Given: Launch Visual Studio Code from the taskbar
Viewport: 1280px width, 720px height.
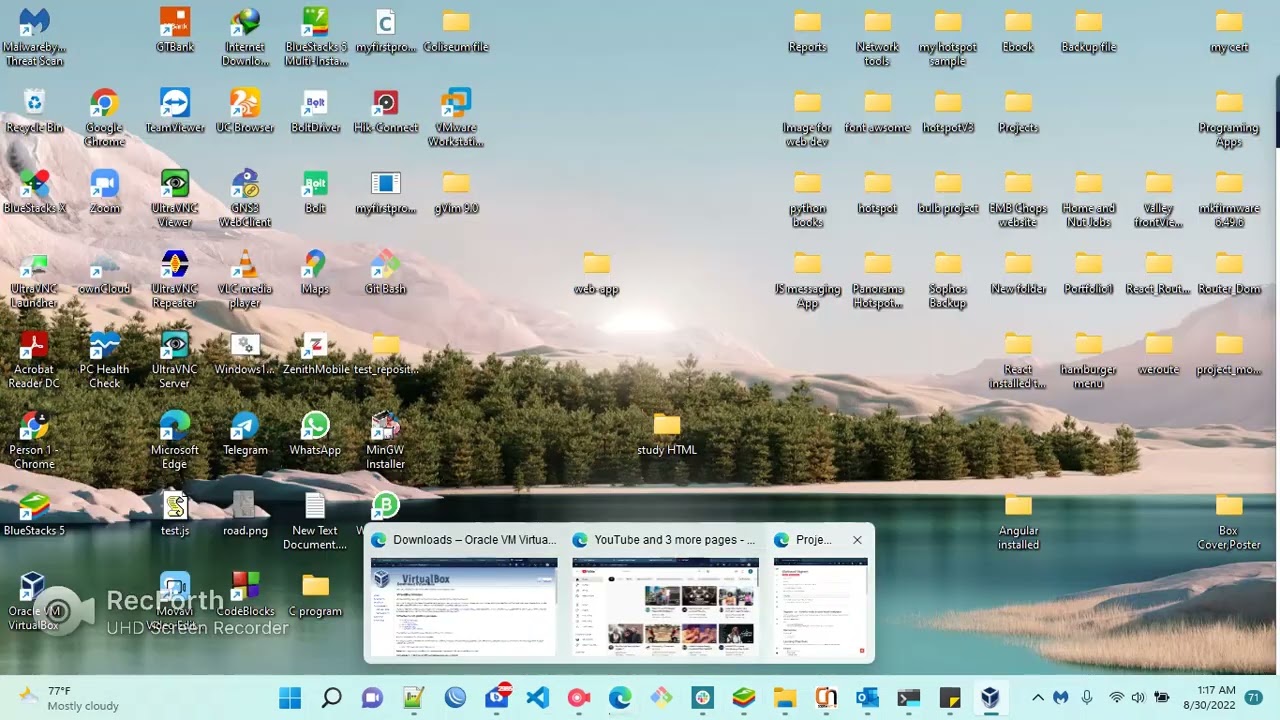Looking at the screenshot, I should [538, 698].
